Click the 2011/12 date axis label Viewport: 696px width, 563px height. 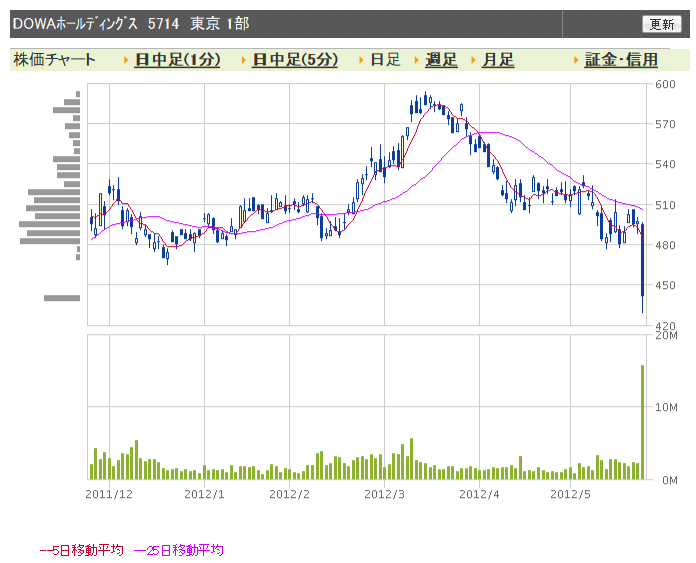109,494
